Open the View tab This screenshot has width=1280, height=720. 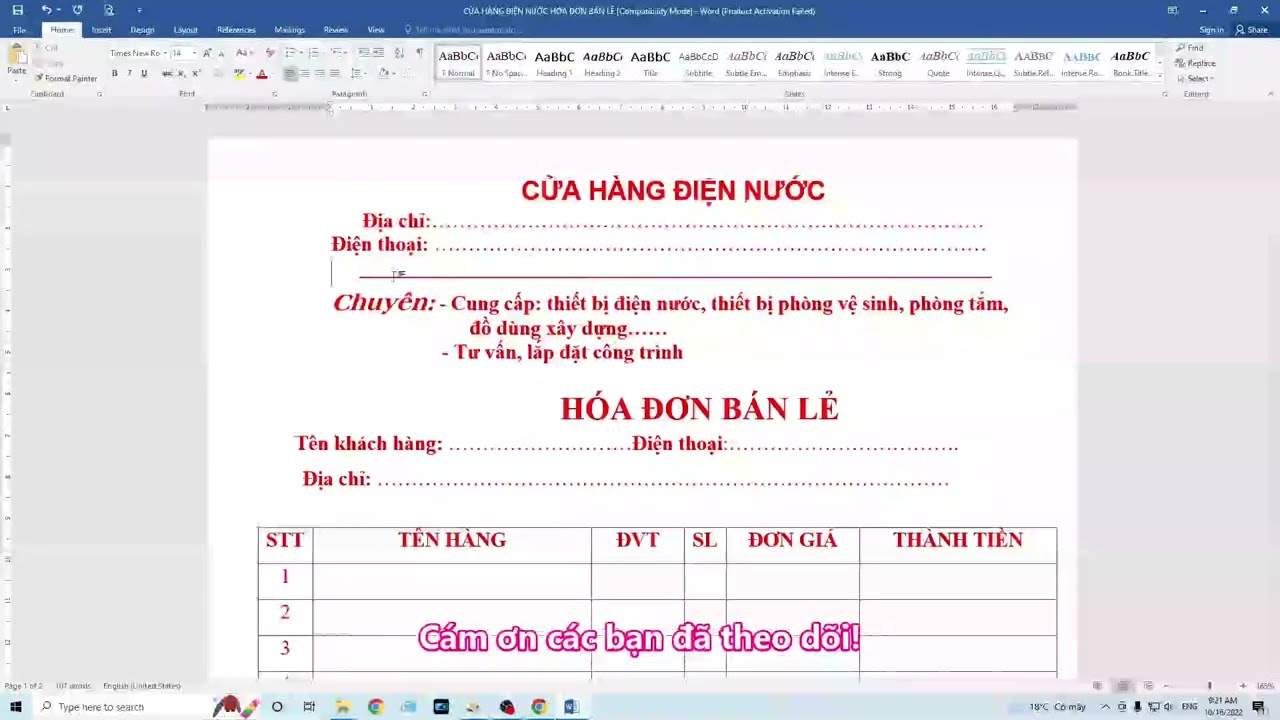click(375, 30)
